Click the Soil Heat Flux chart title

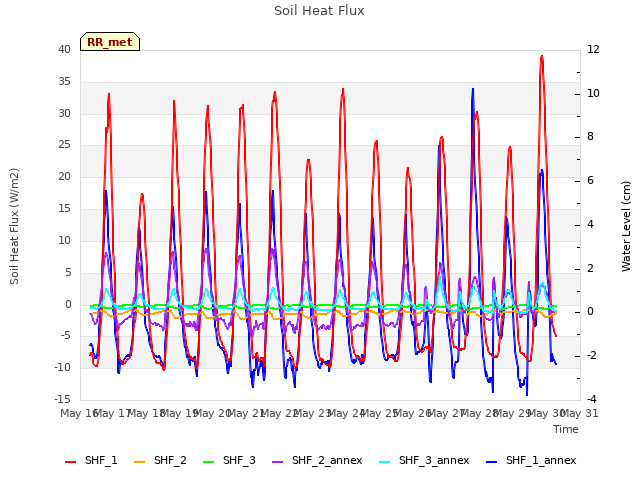click(319, 11)
